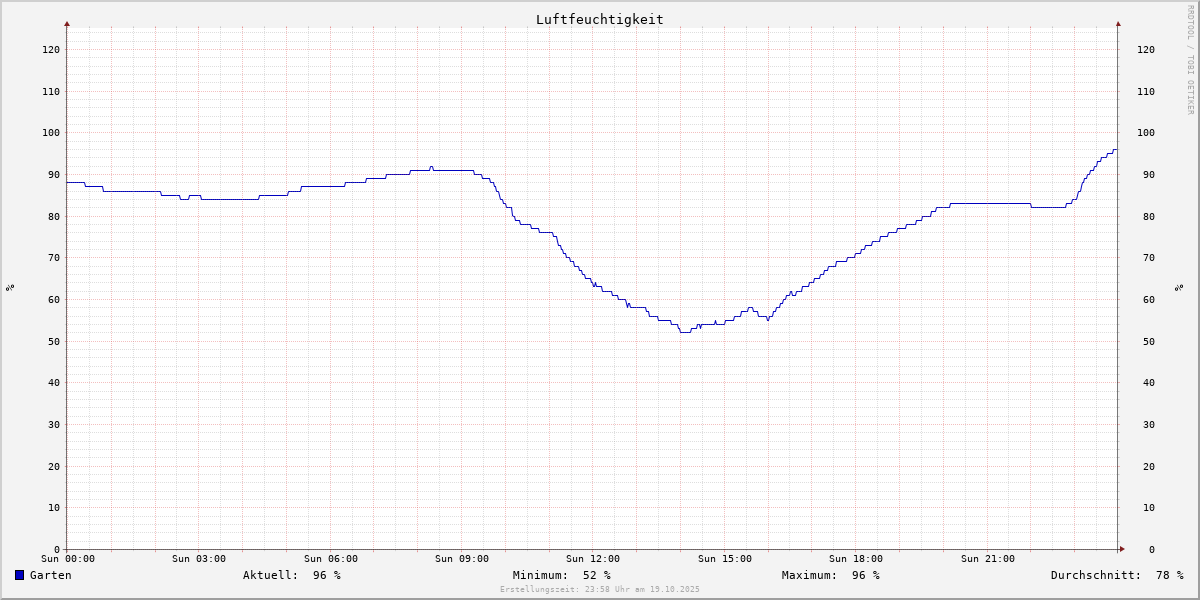The height and width of the screenshot is (600, 1200).
Task: Click the left y-axis percent unit symbol
Action: click(x=10, y=288)
